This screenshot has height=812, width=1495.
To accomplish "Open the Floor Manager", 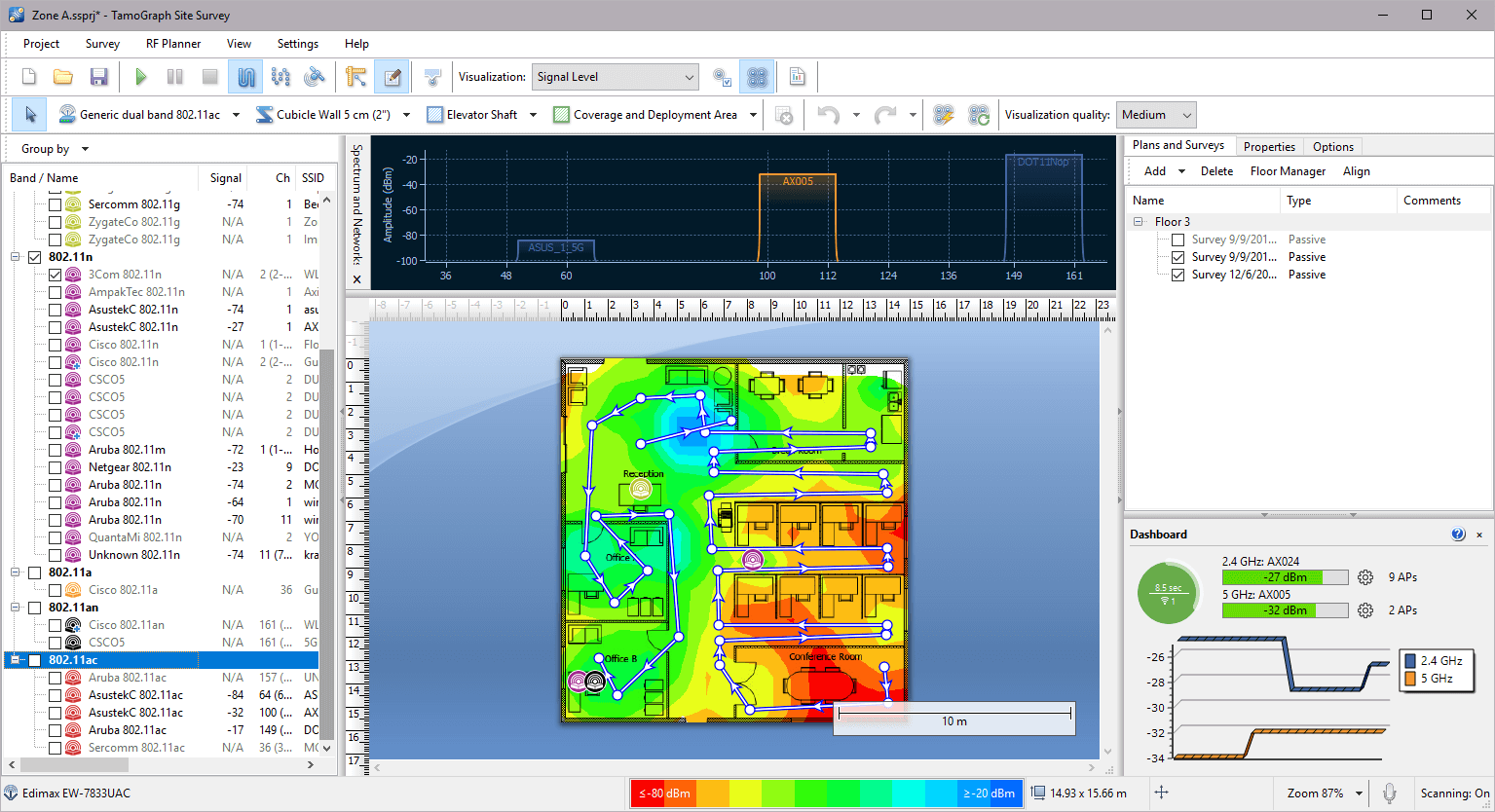I will (x=1288, y=170).
